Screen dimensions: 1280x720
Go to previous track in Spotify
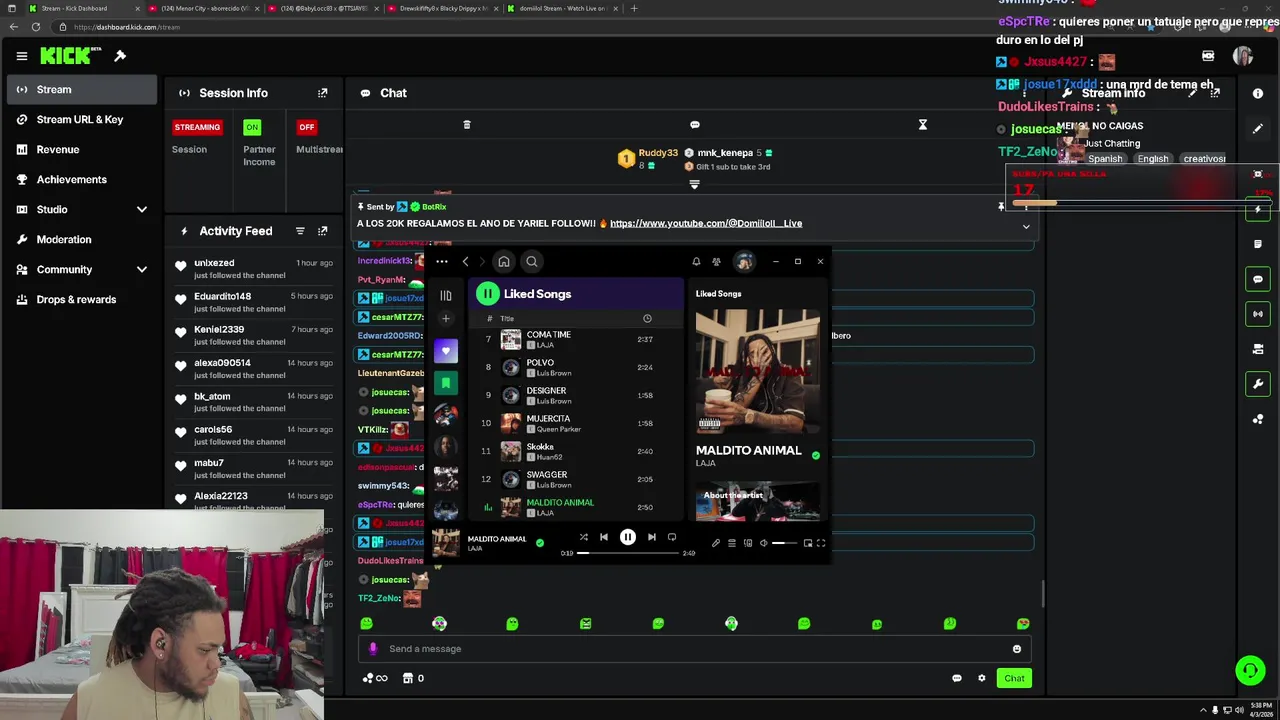[604, 537]
